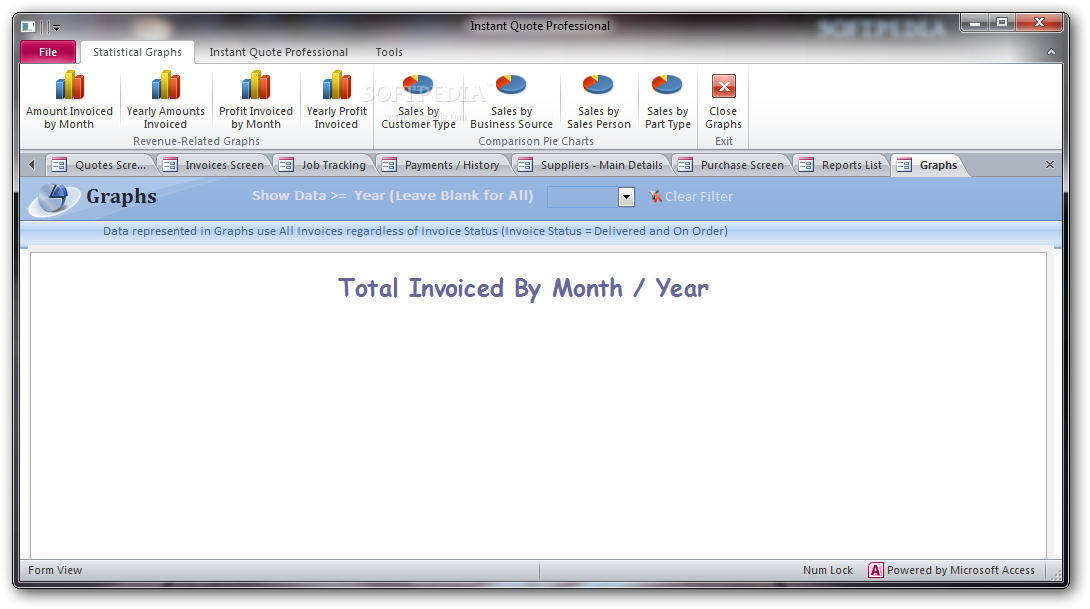Image resolution: width=1090 pixels, height=609 pixels.
Task: Open Quick Access Toolbar customize arrow
Action: tap(56, 28)
